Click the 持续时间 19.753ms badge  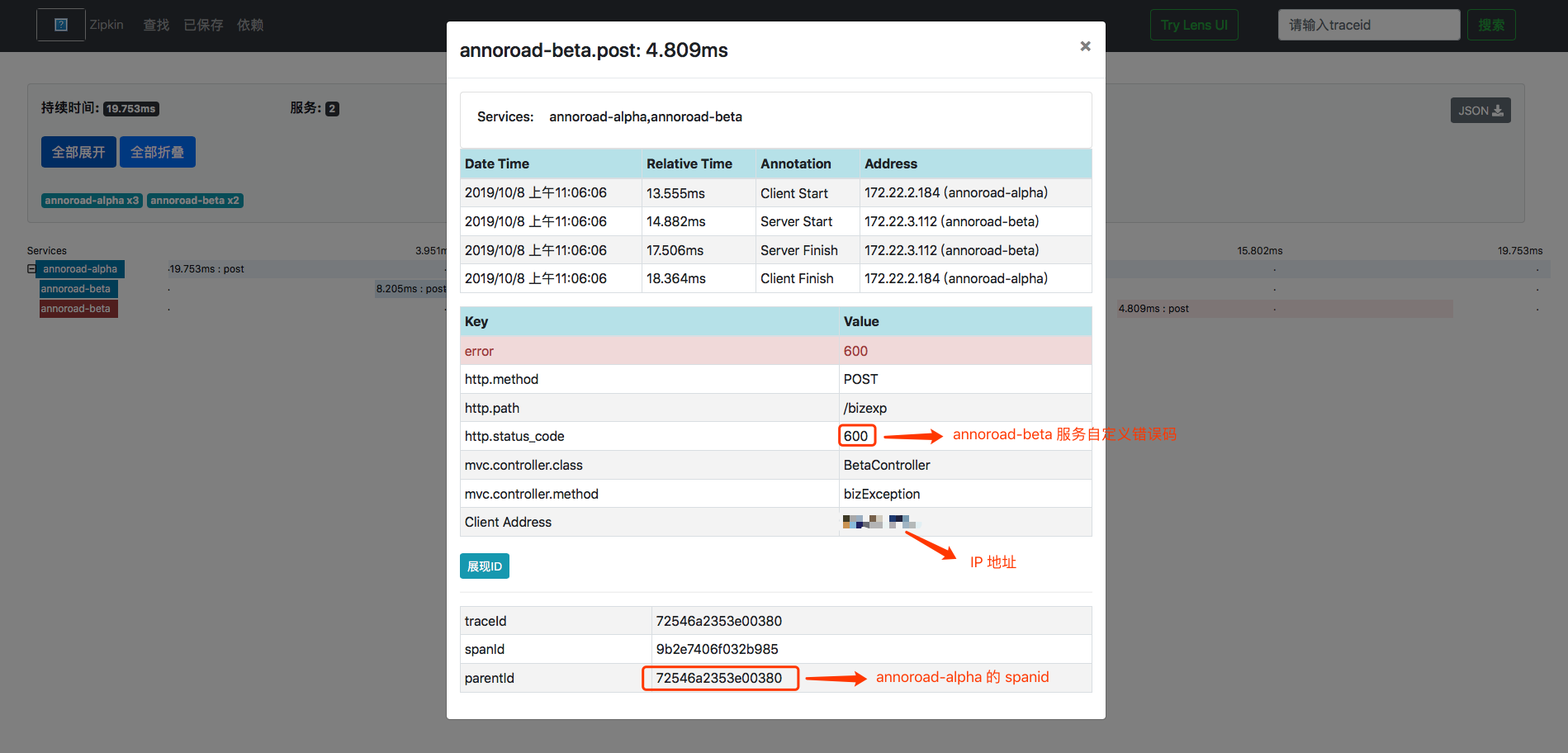point(131,109)
